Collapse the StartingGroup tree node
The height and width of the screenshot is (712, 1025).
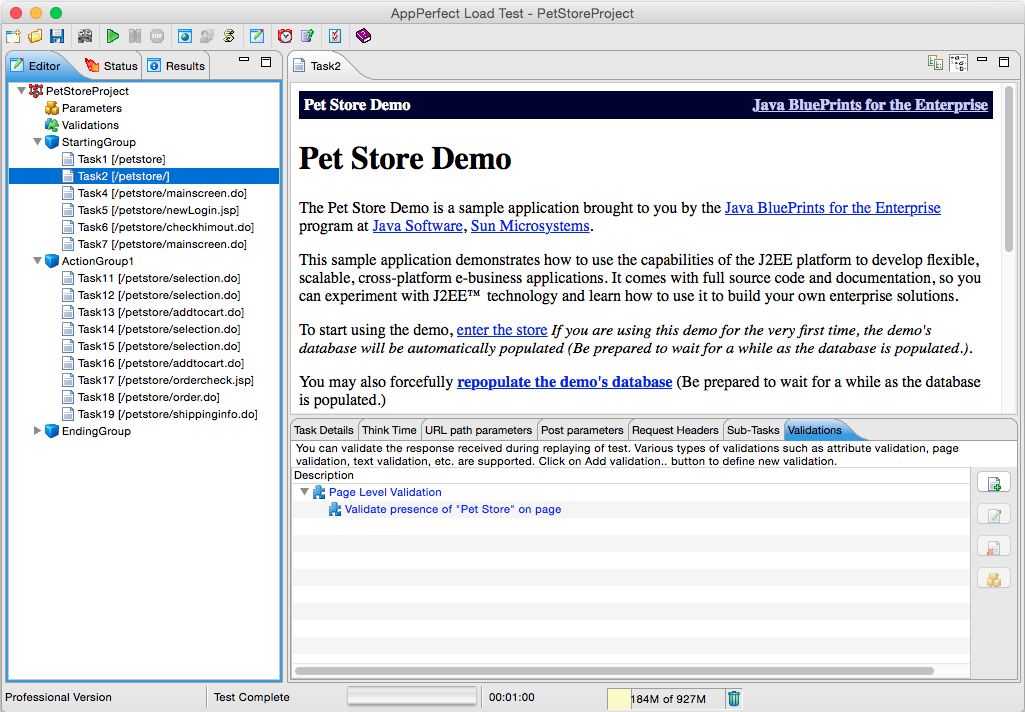(37, 142)
